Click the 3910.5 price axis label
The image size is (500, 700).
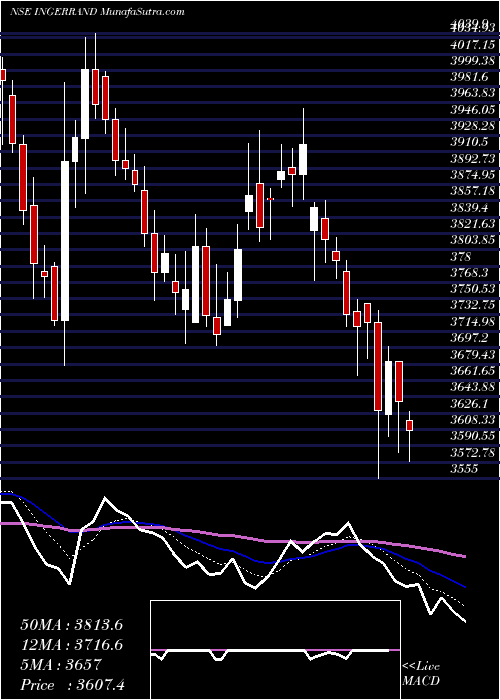click(469, 142)
